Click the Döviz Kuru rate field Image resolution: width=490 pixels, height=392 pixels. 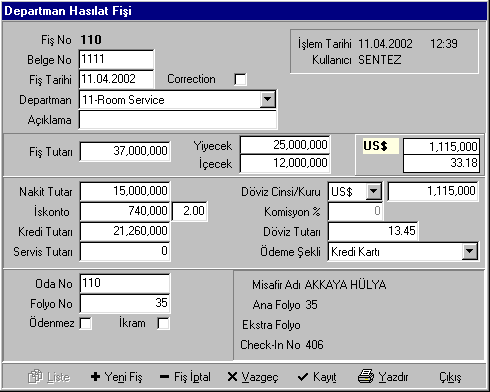(433, 191)
